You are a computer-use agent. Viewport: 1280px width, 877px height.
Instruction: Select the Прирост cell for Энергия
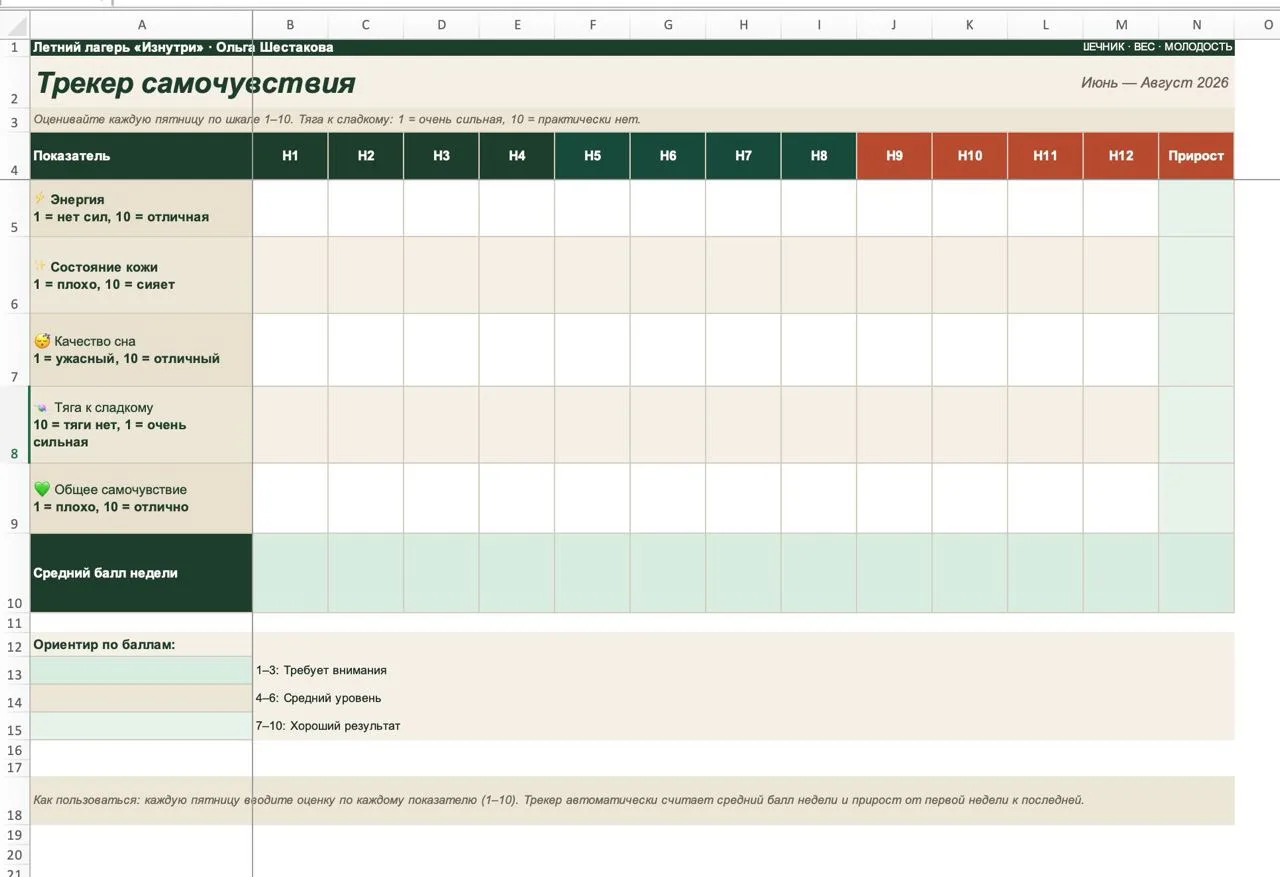pos(1196,208)
